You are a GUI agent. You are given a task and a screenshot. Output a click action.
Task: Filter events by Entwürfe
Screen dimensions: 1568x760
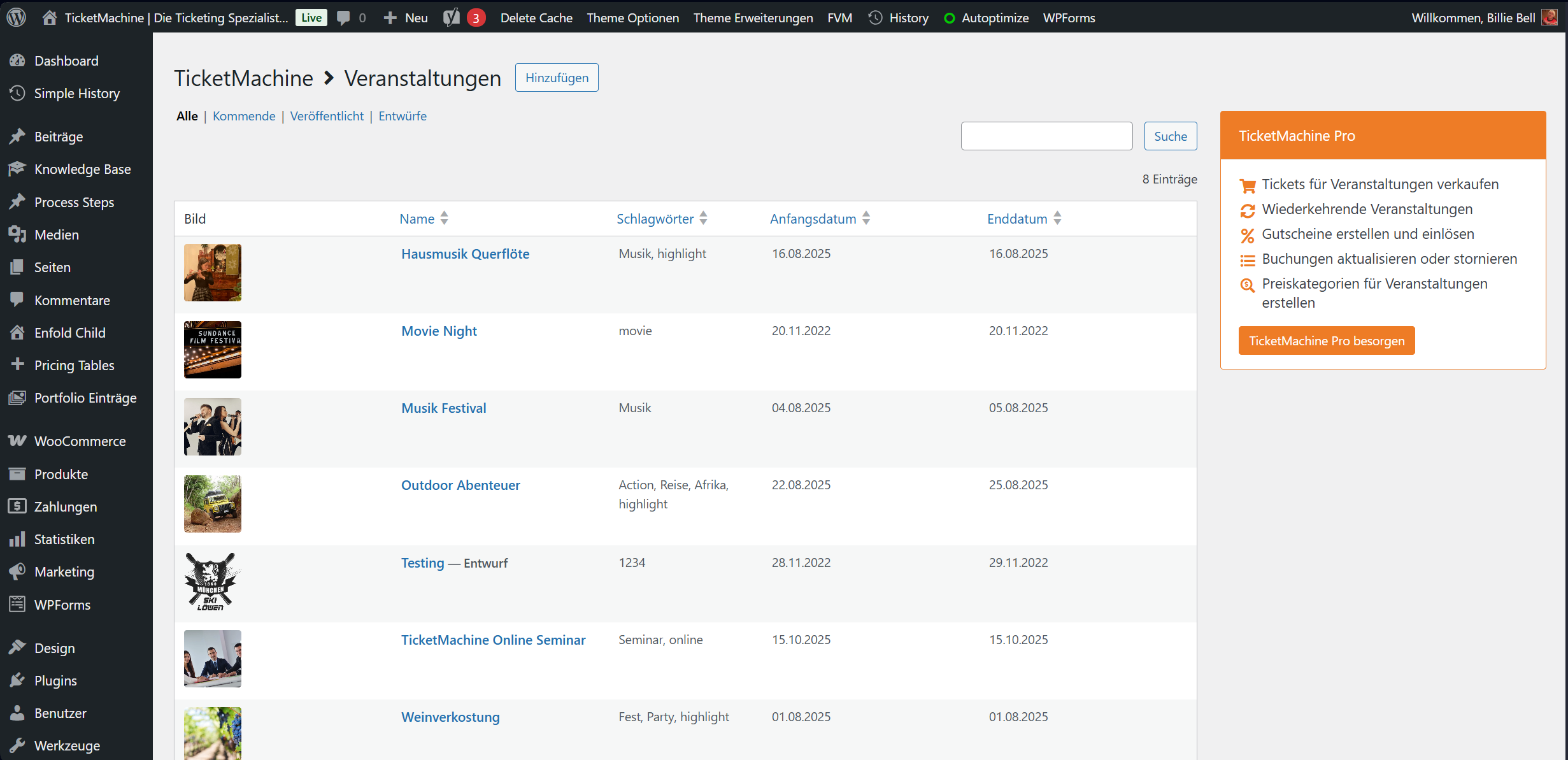403,116
